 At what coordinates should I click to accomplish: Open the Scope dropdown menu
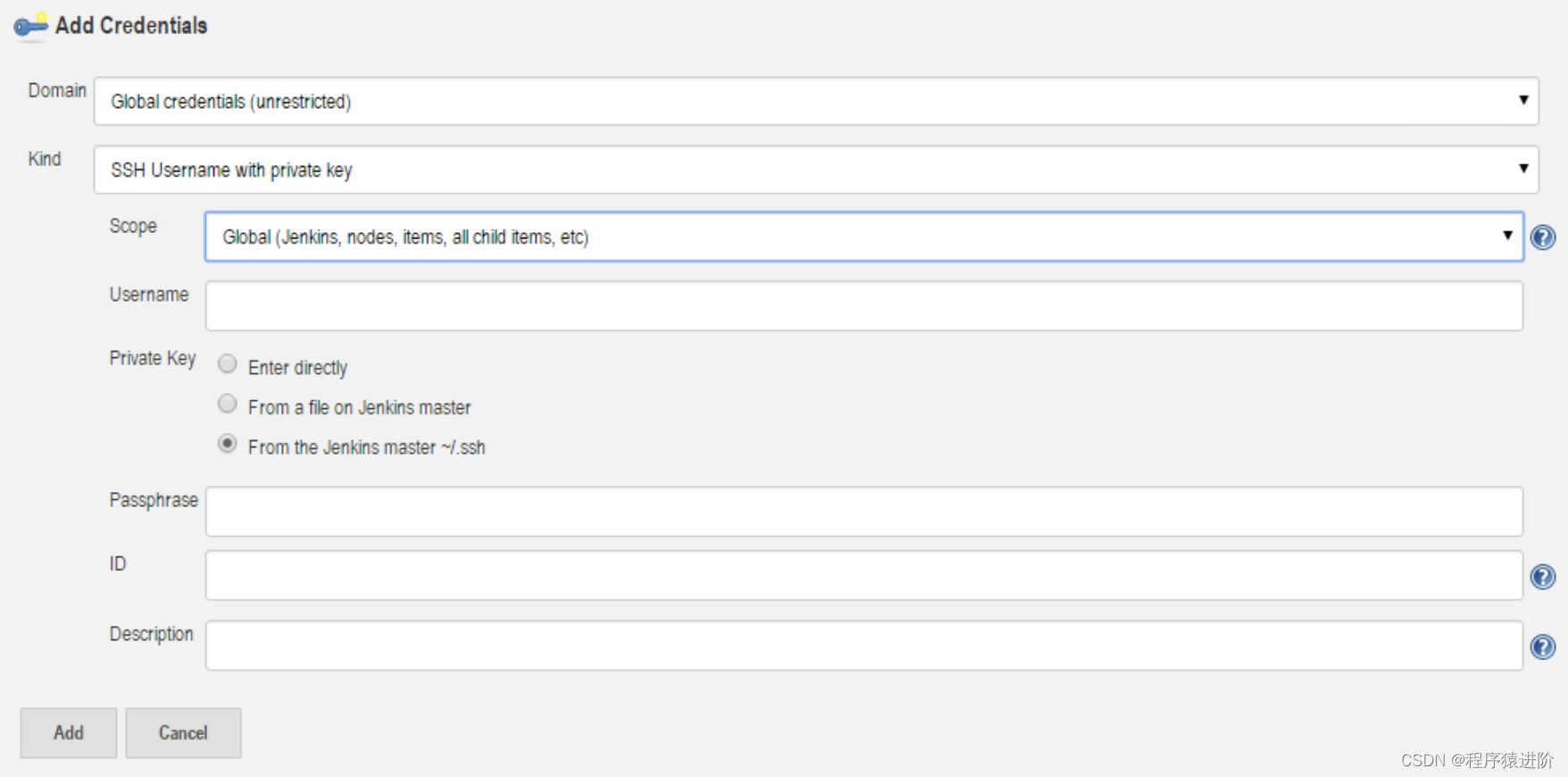pos(864,237)
